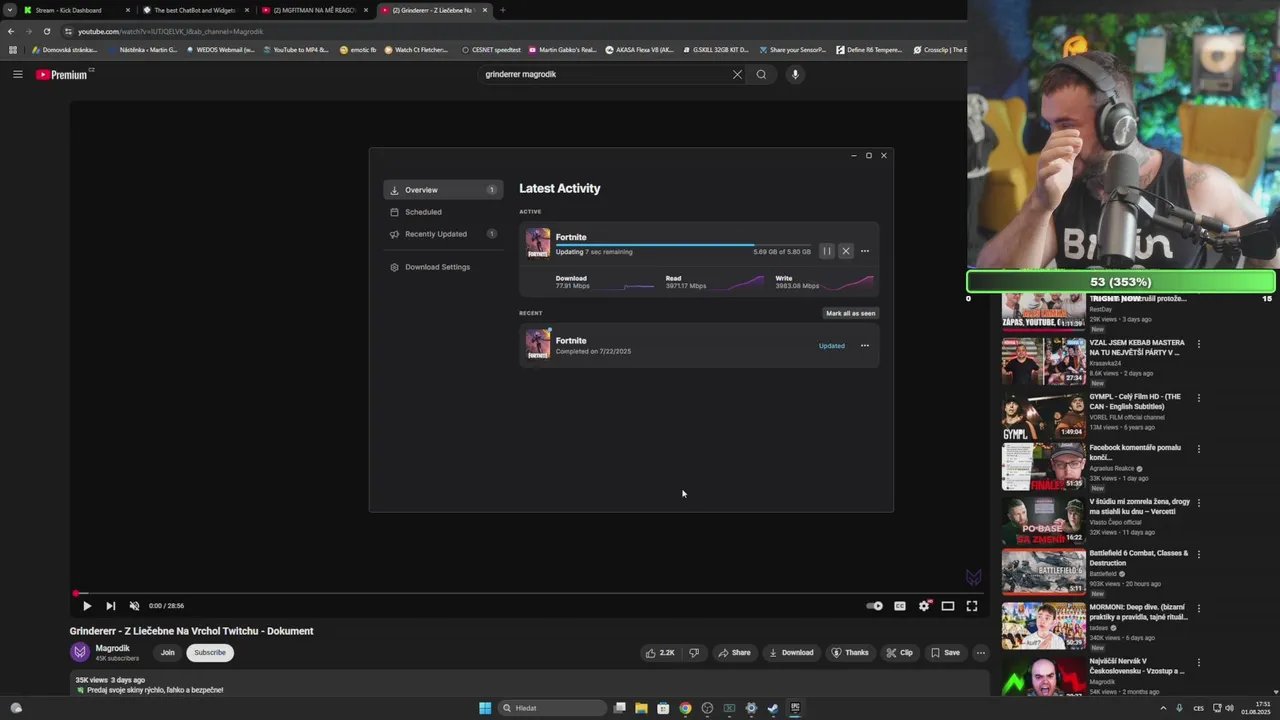1280x720 pixels.
Task: Click the YouTube search field
Action: (604, 74)
